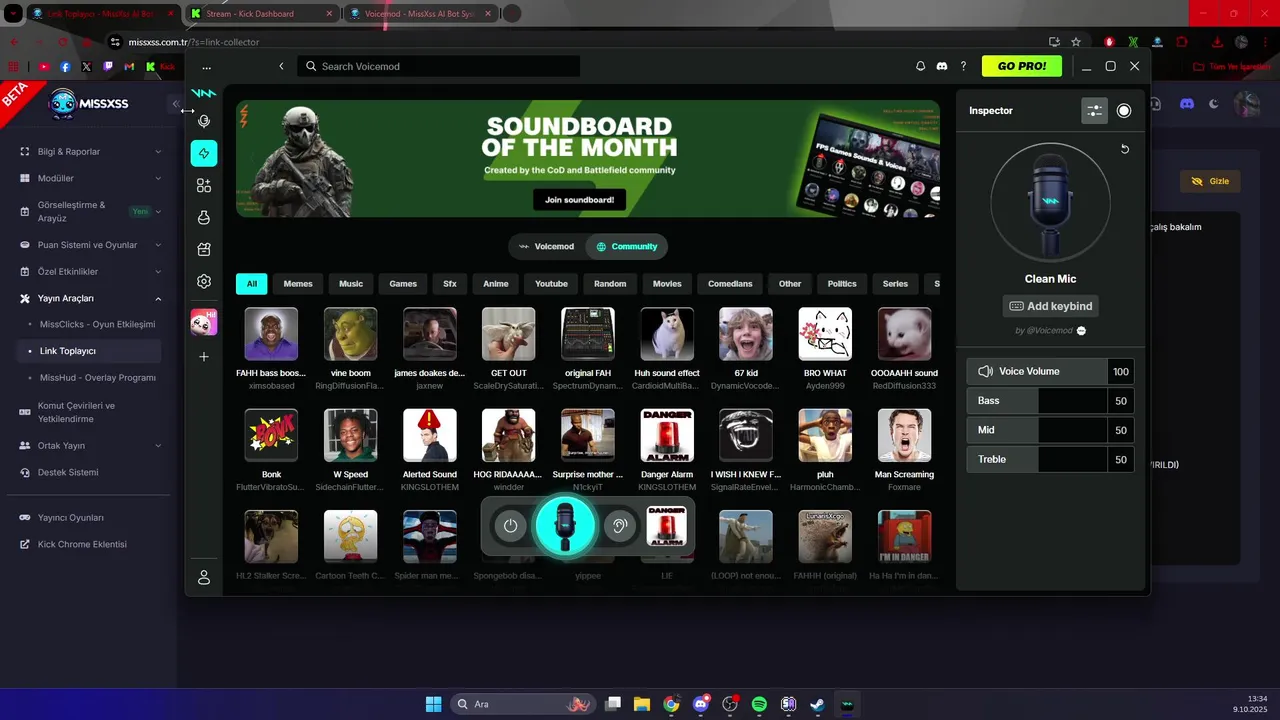
Task: Click the GO PRO! button
Action: pos(1022,66)
